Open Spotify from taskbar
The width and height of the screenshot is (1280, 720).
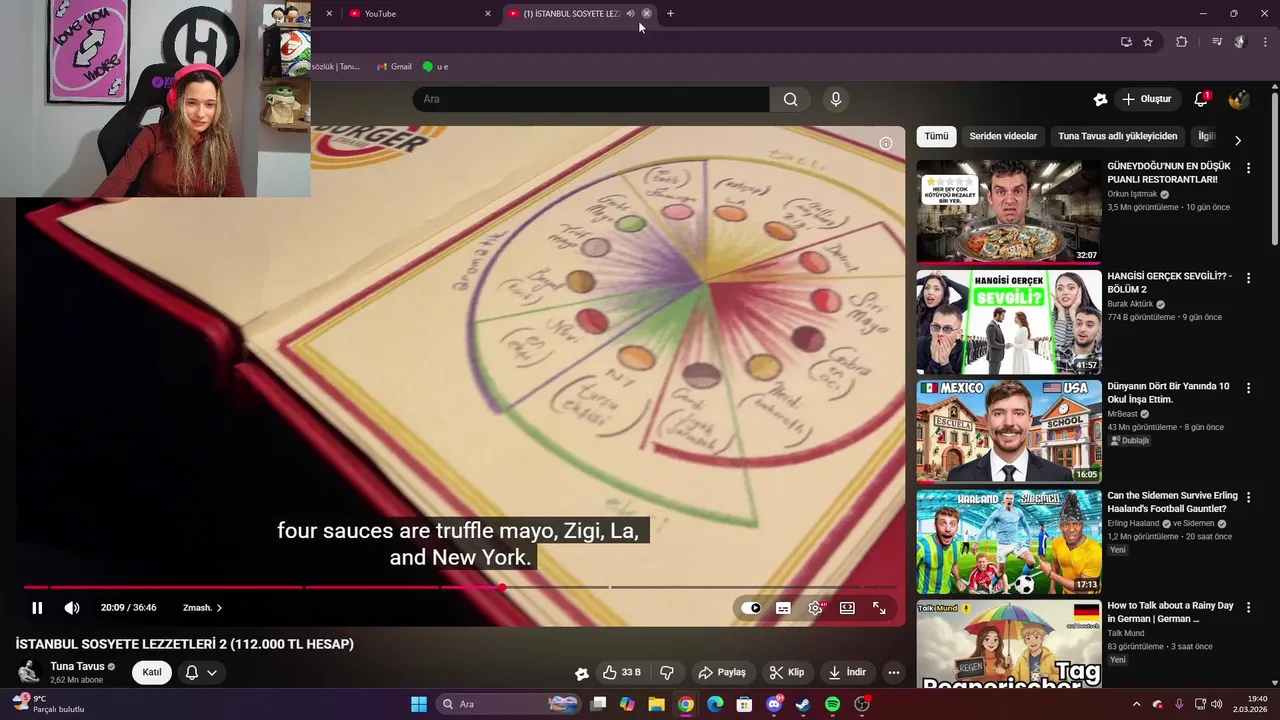833,704
